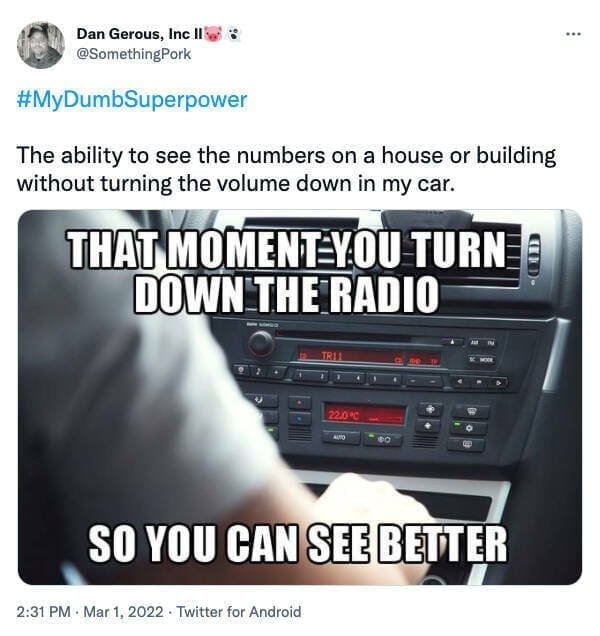Click the AUTO climate control button
Image resolution: width=600 pixels, height=636 pixels.
(x=340, y=437)
